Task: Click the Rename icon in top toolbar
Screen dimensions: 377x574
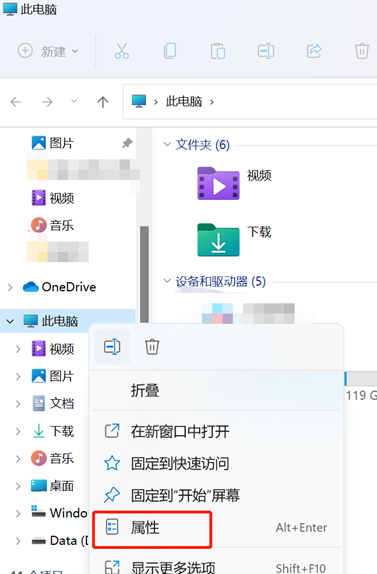Action: [x=266, y=51]
